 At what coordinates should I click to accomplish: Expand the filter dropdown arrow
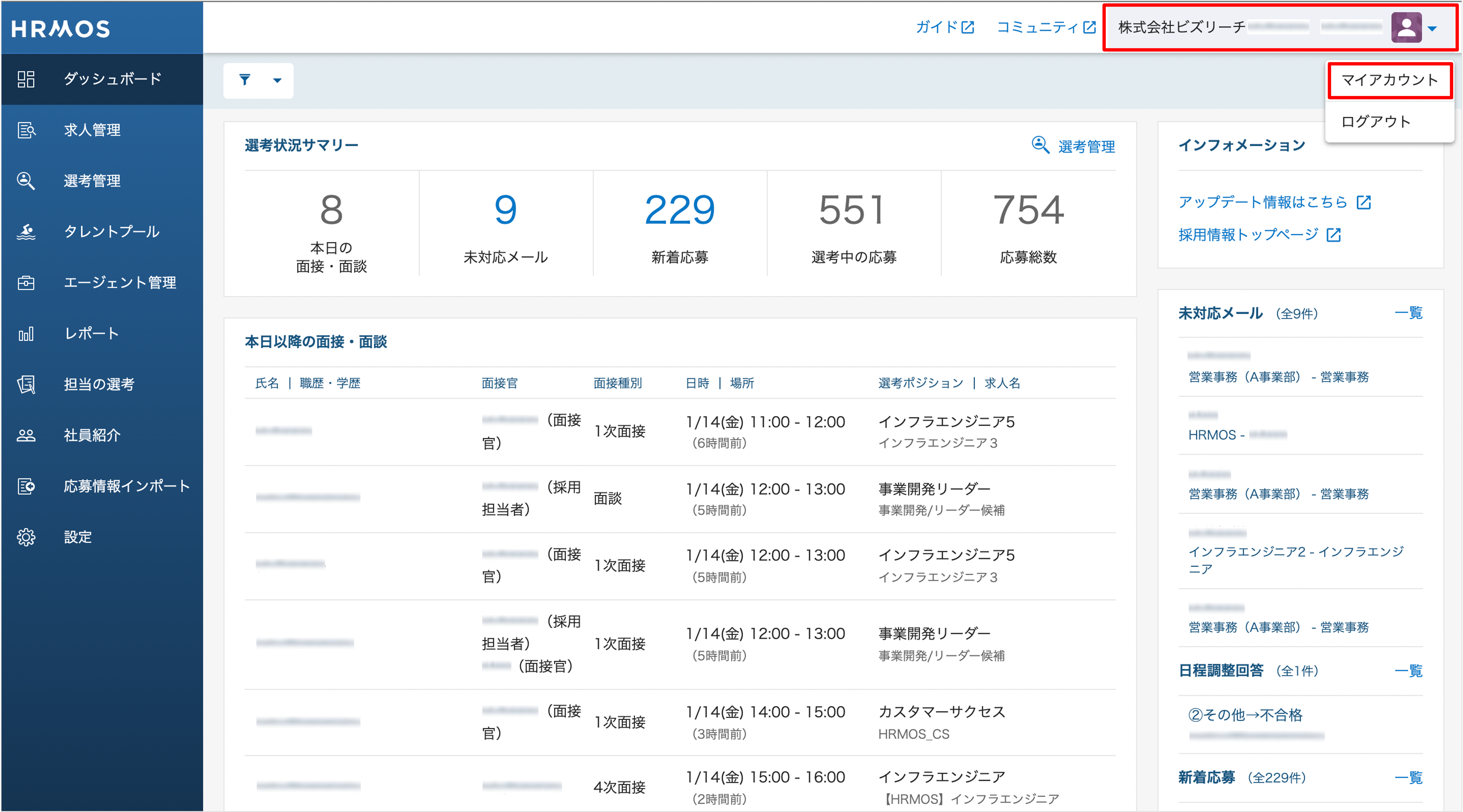point(277,81)
